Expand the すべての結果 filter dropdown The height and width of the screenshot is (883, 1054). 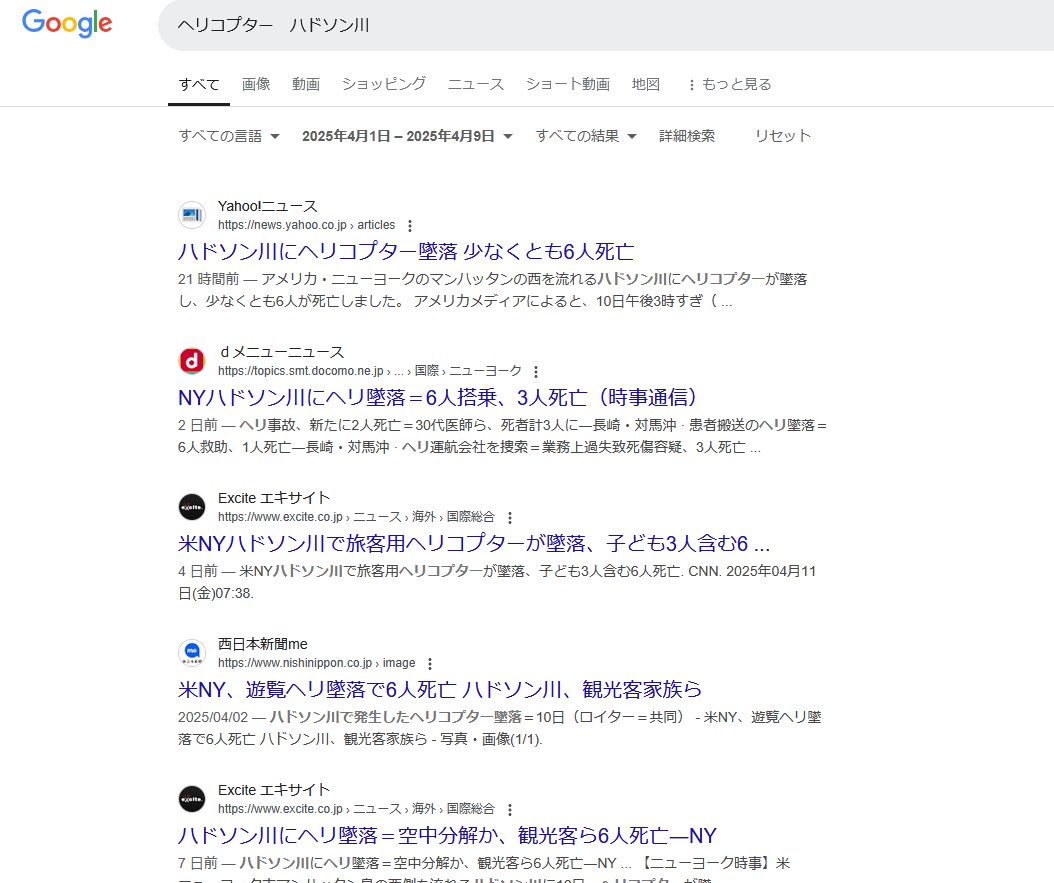coord(586,136)
